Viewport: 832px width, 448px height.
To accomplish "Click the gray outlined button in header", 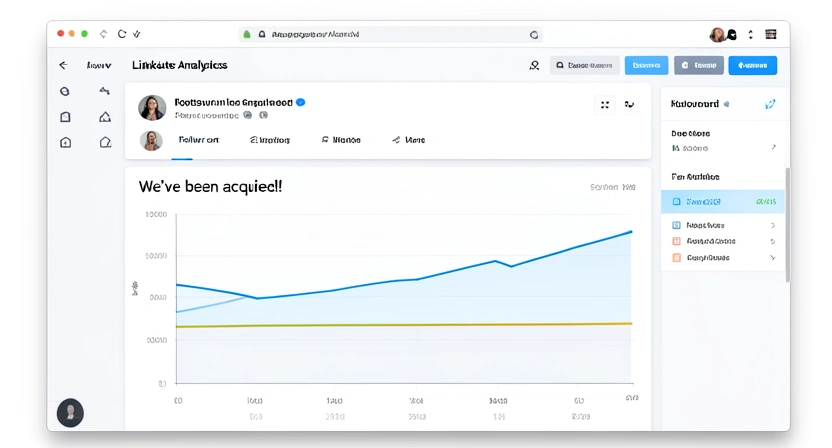I will point(584,65).
